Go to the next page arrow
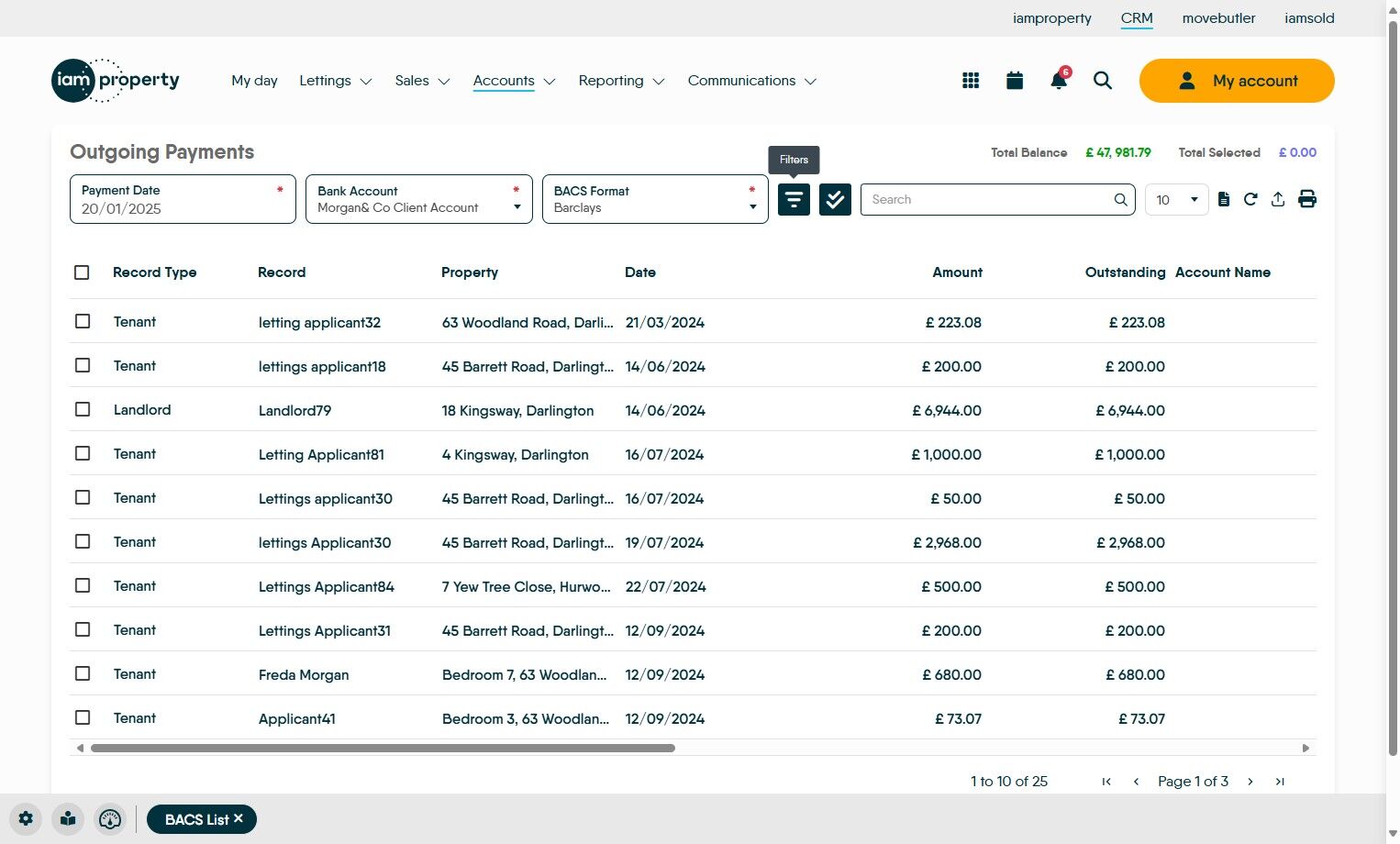This screenshot has width=1400, height=844. click(x=1250, y=782)
